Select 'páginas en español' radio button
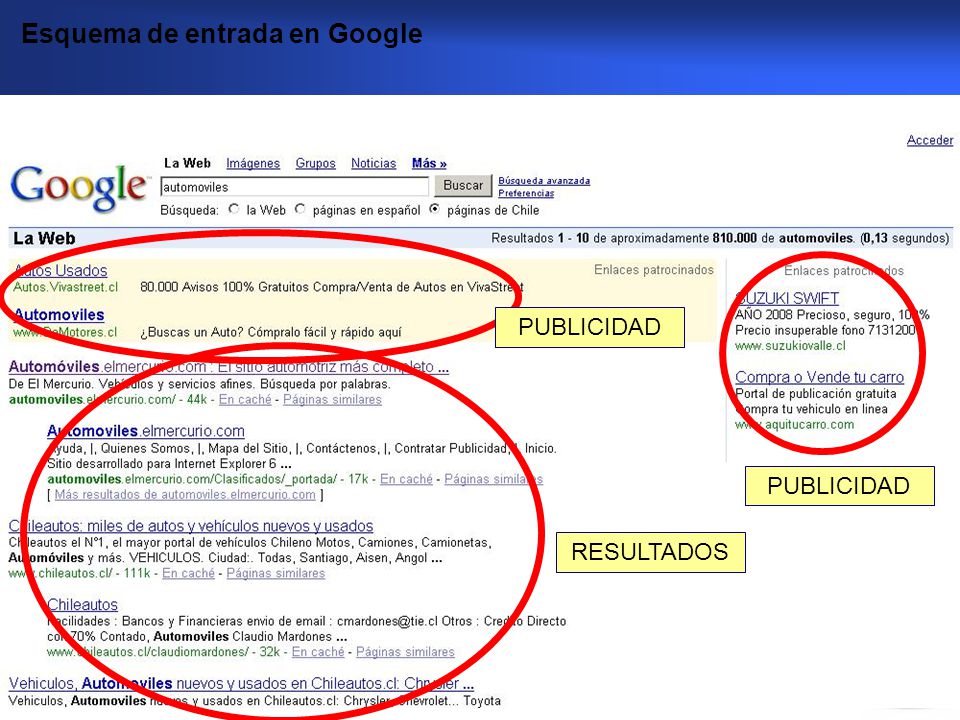The height and width of the screenshot is (720, 960). (x=300, y=209)
